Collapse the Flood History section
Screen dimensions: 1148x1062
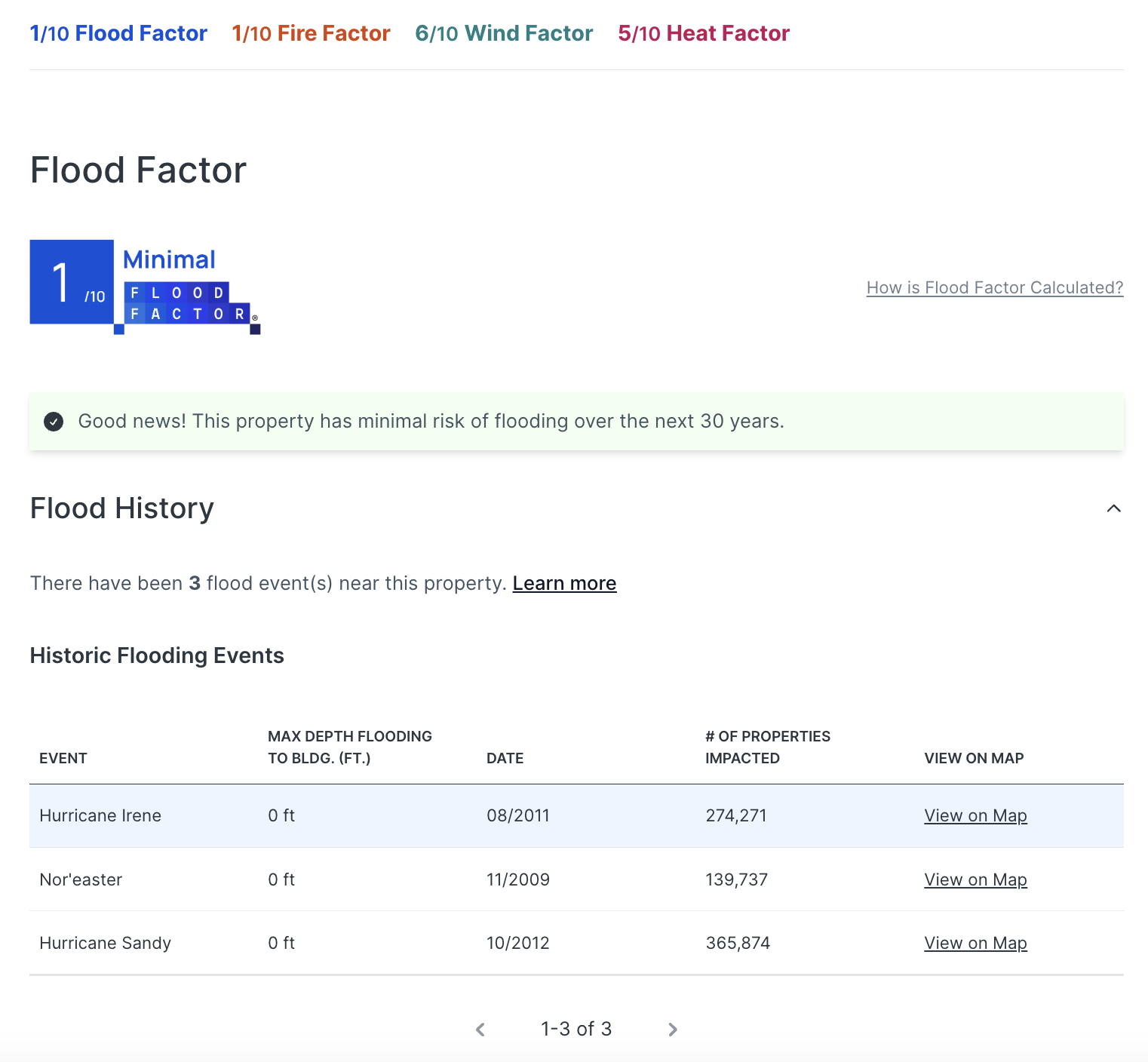[x=1113, y=508]
